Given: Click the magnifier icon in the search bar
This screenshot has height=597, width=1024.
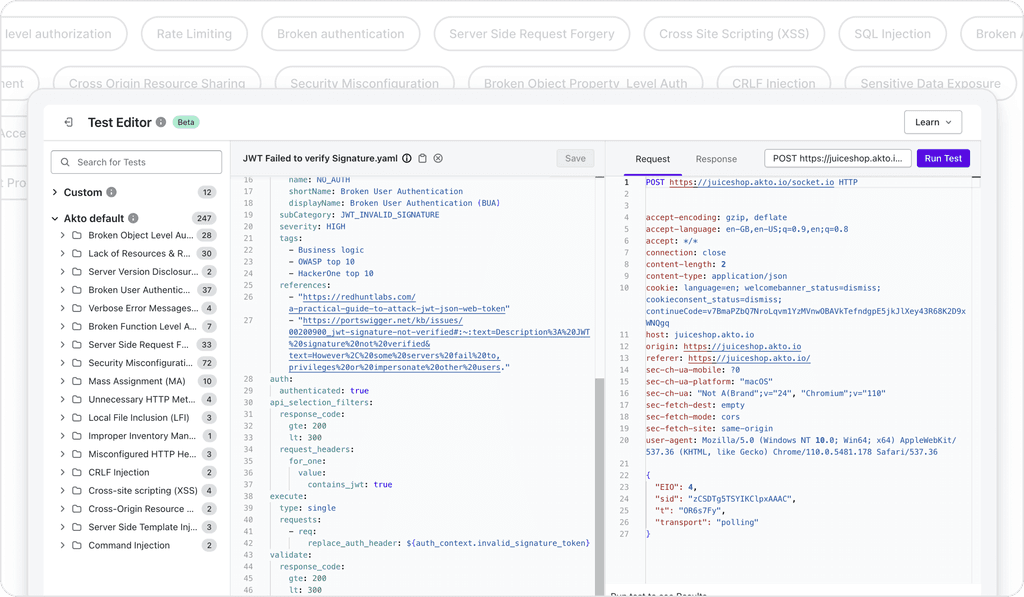Looking at the screenshot, I should click(x=66, y=161).
